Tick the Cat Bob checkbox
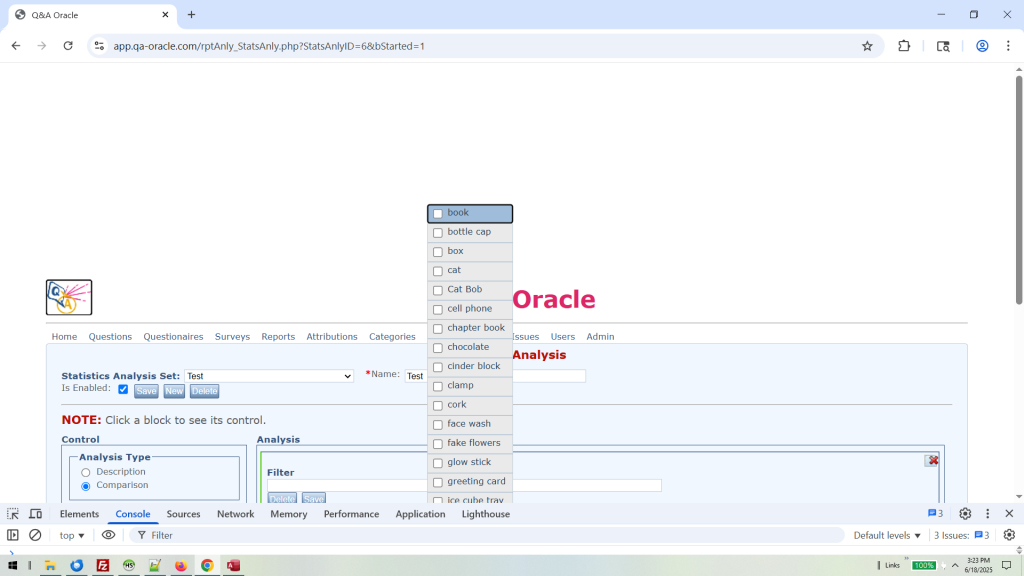 438,290
